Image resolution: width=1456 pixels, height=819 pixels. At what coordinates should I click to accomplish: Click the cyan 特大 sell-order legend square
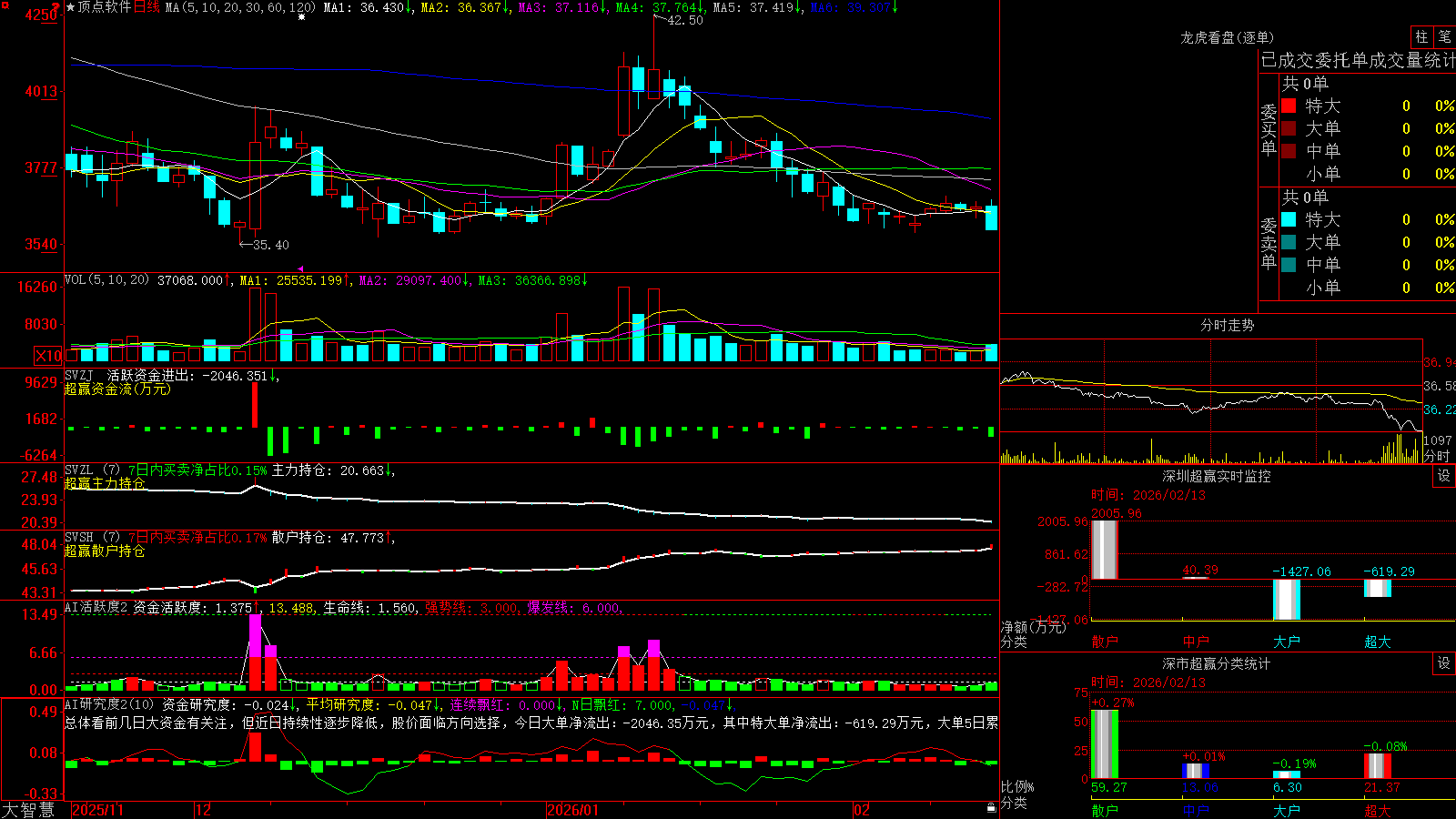[x=1289, y=219]
